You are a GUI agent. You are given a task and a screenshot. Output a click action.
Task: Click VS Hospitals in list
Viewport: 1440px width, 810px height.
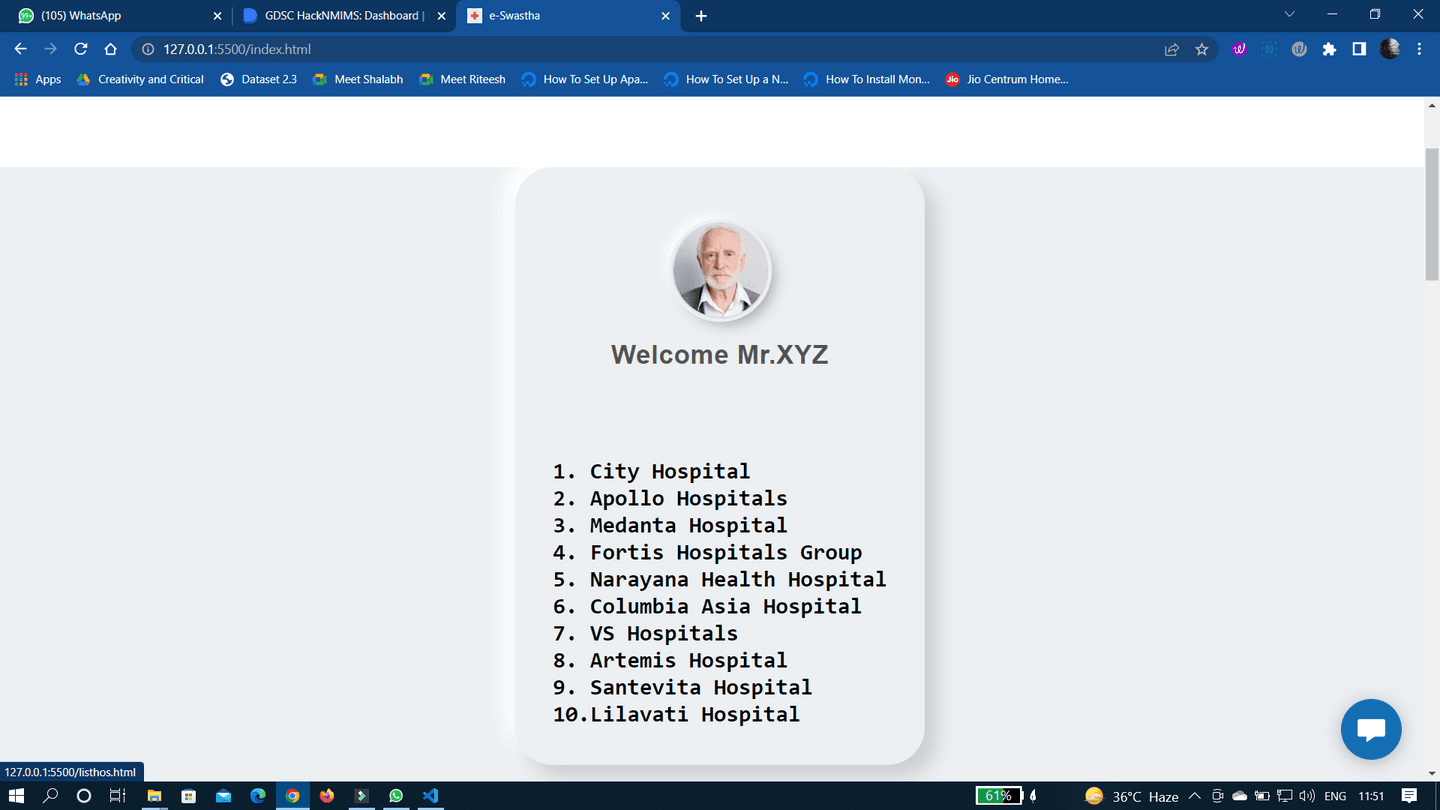coord(664,633)
